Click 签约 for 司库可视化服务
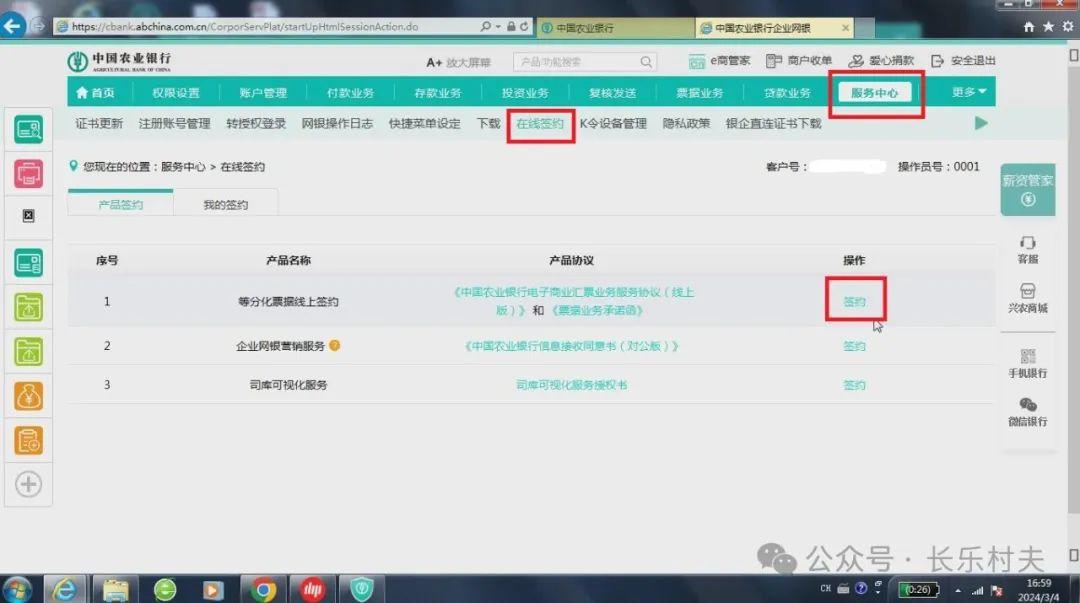 coord(854,385)
